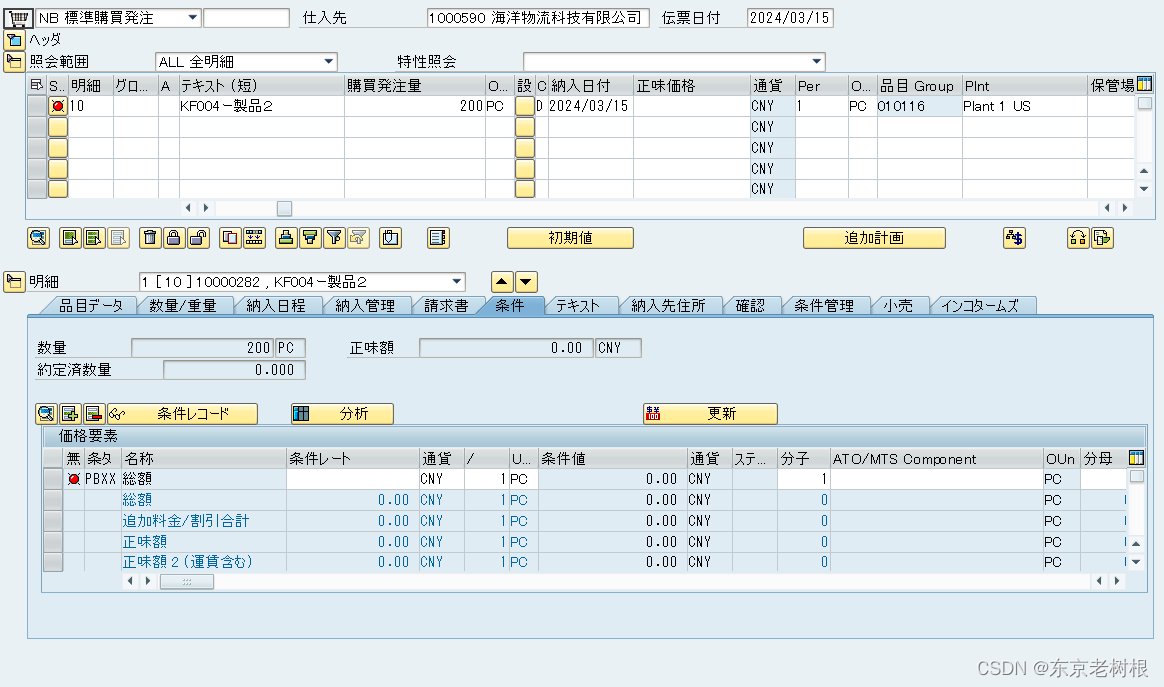Open the 照会範囲 ALL 全明細 dropdown

[330, 61]
